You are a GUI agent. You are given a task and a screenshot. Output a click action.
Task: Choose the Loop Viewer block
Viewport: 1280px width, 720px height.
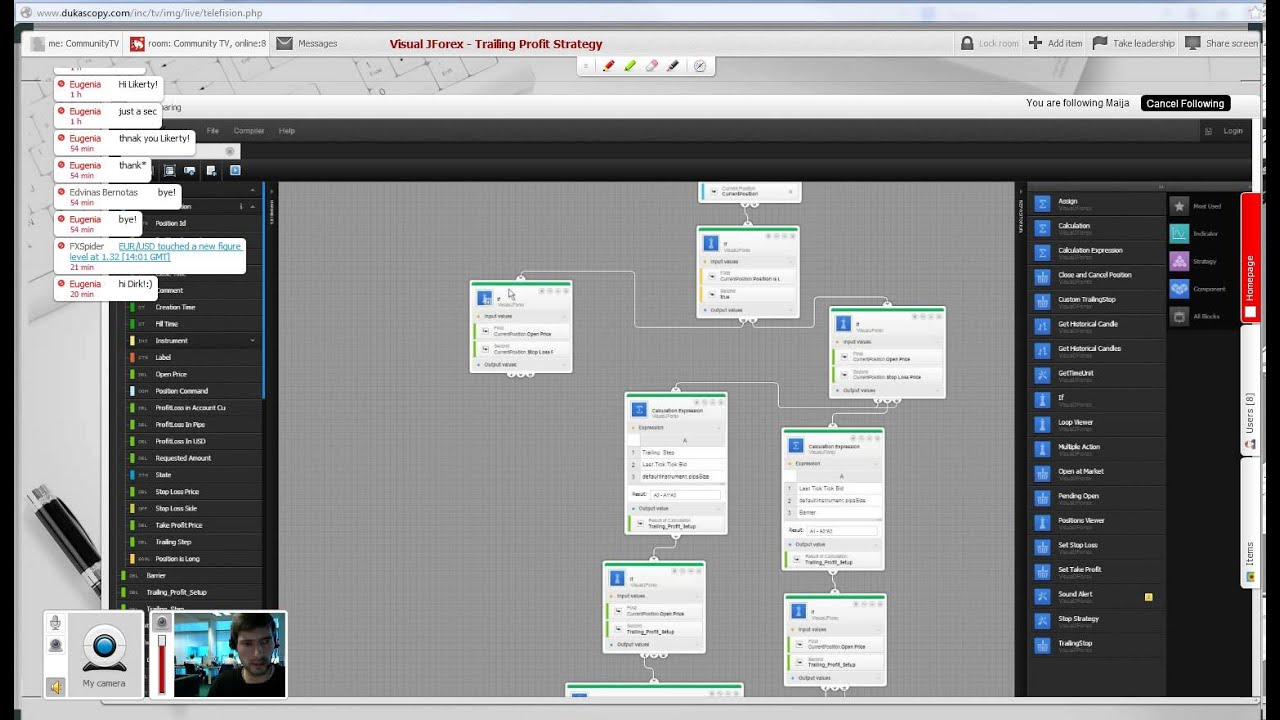coord(1097,423)
